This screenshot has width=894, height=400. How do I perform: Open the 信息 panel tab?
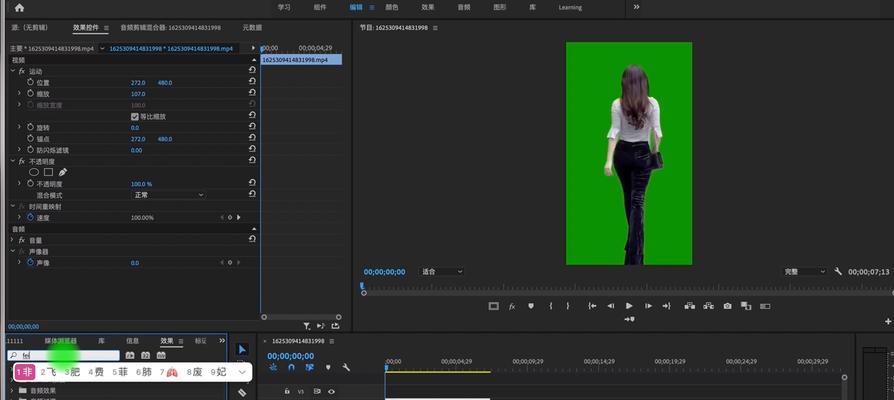click(132, 341)
